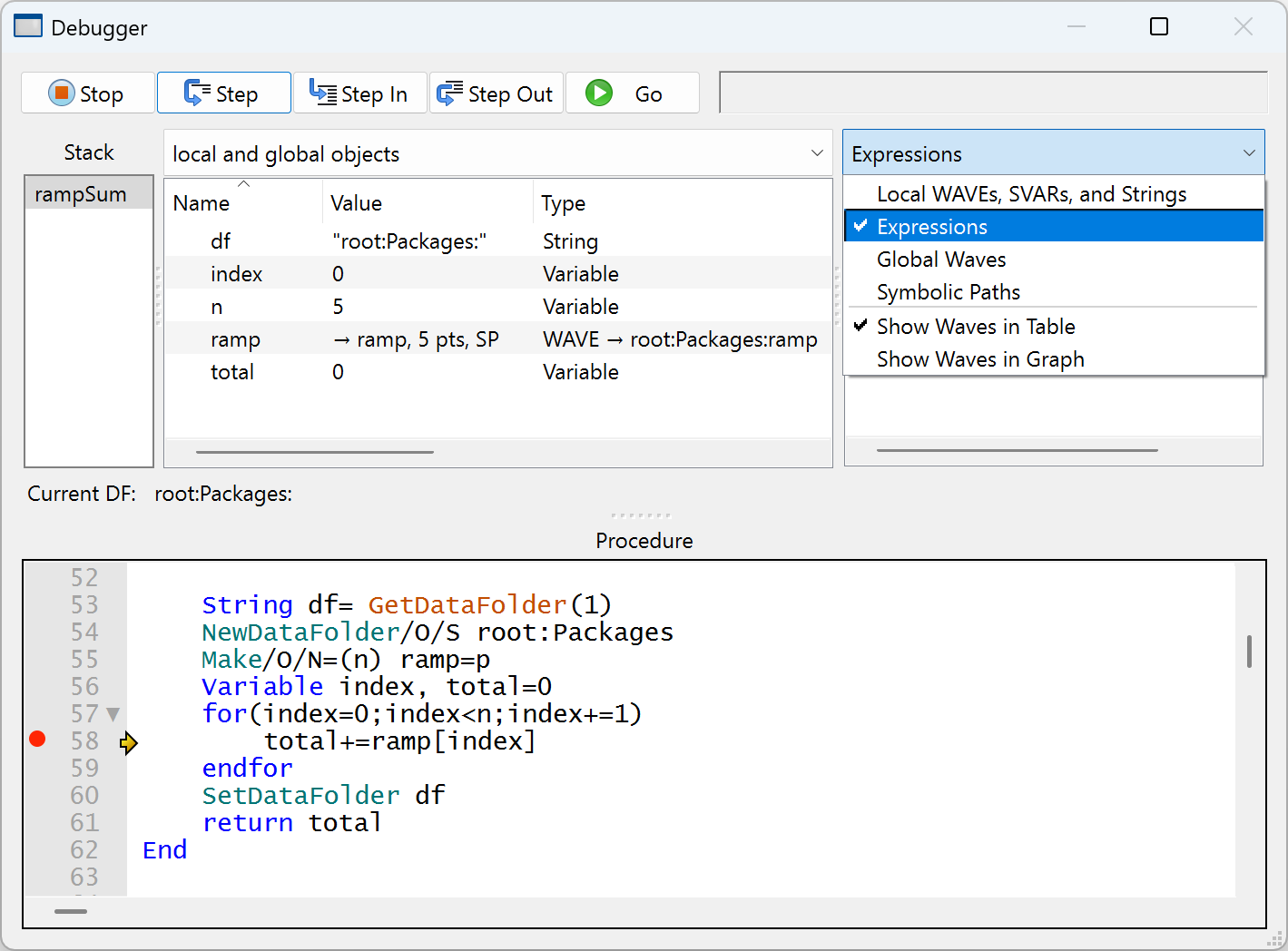
Task: Toggle the checked Expressions menu entry
Action: point(931,227)
